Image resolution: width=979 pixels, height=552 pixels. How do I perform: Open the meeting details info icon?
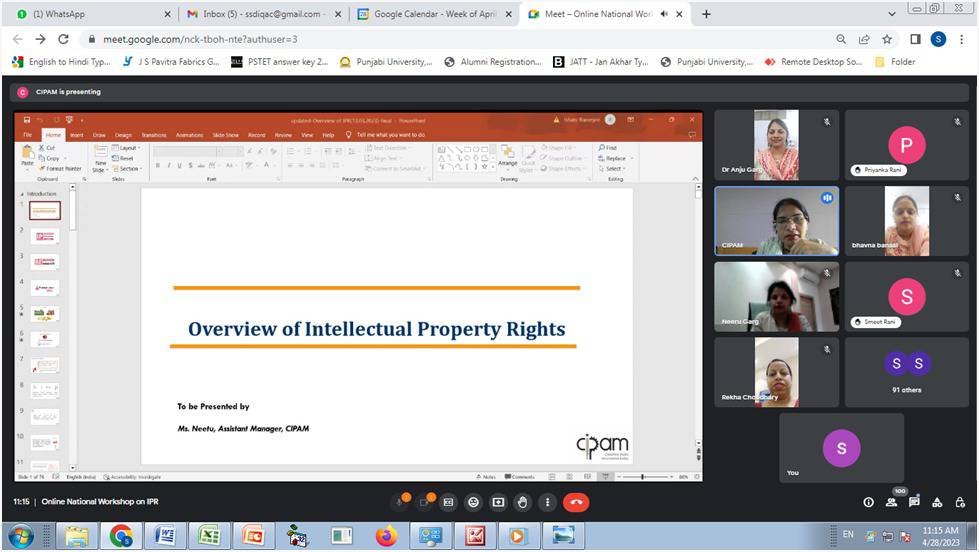pyautogui.click(x=868, y=502)
